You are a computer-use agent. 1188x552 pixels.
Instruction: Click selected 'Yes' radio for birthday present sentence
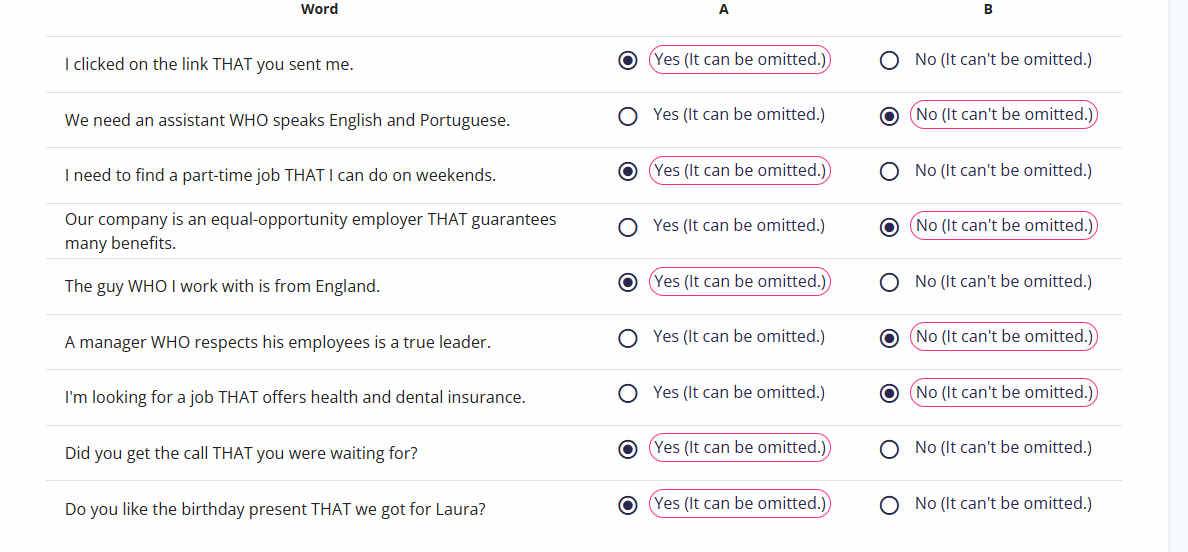(x=627, y=505)
